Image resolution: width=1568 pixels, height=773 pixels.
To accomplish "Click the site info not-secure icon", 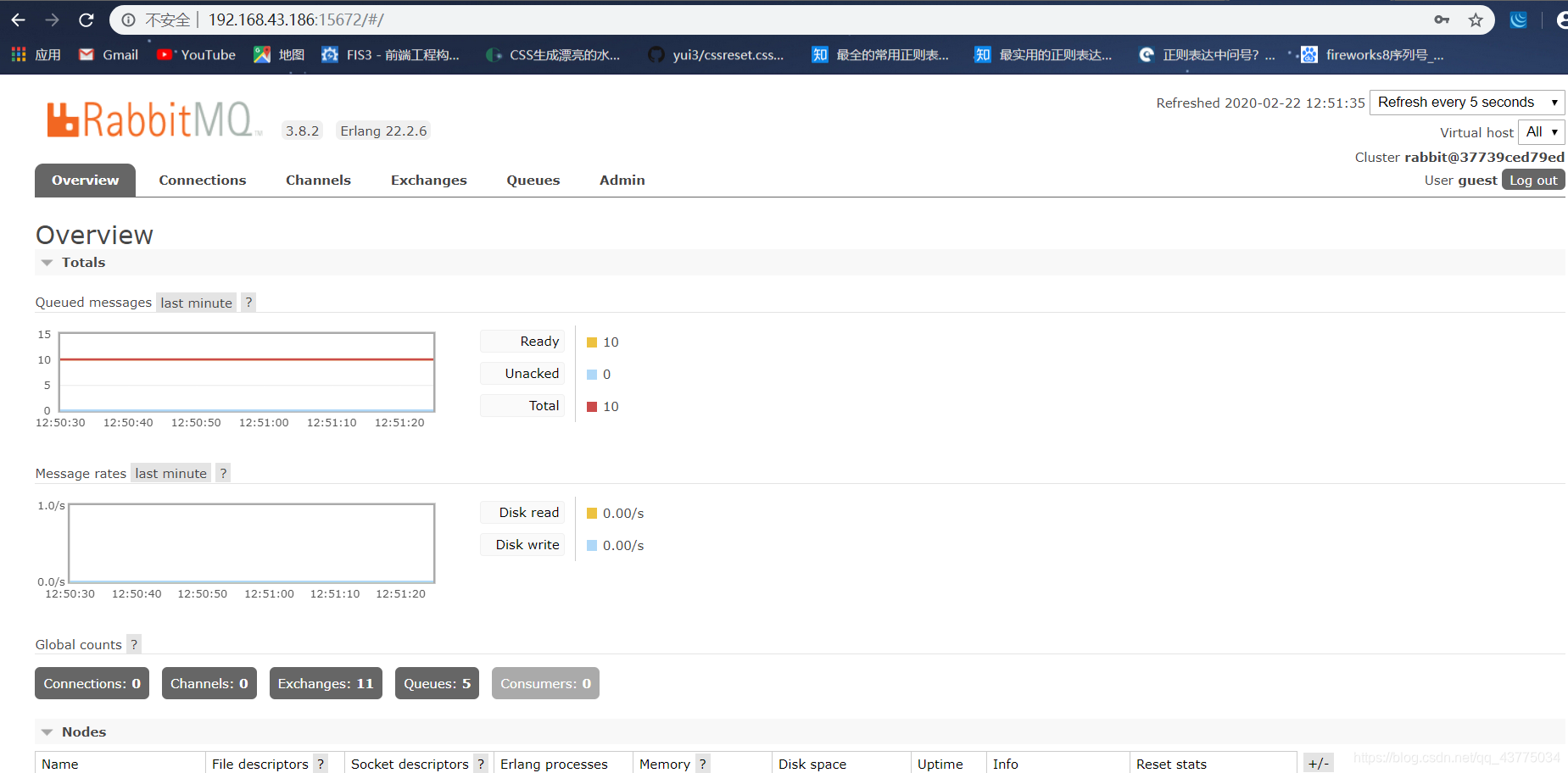I will [x=128, y=19].
